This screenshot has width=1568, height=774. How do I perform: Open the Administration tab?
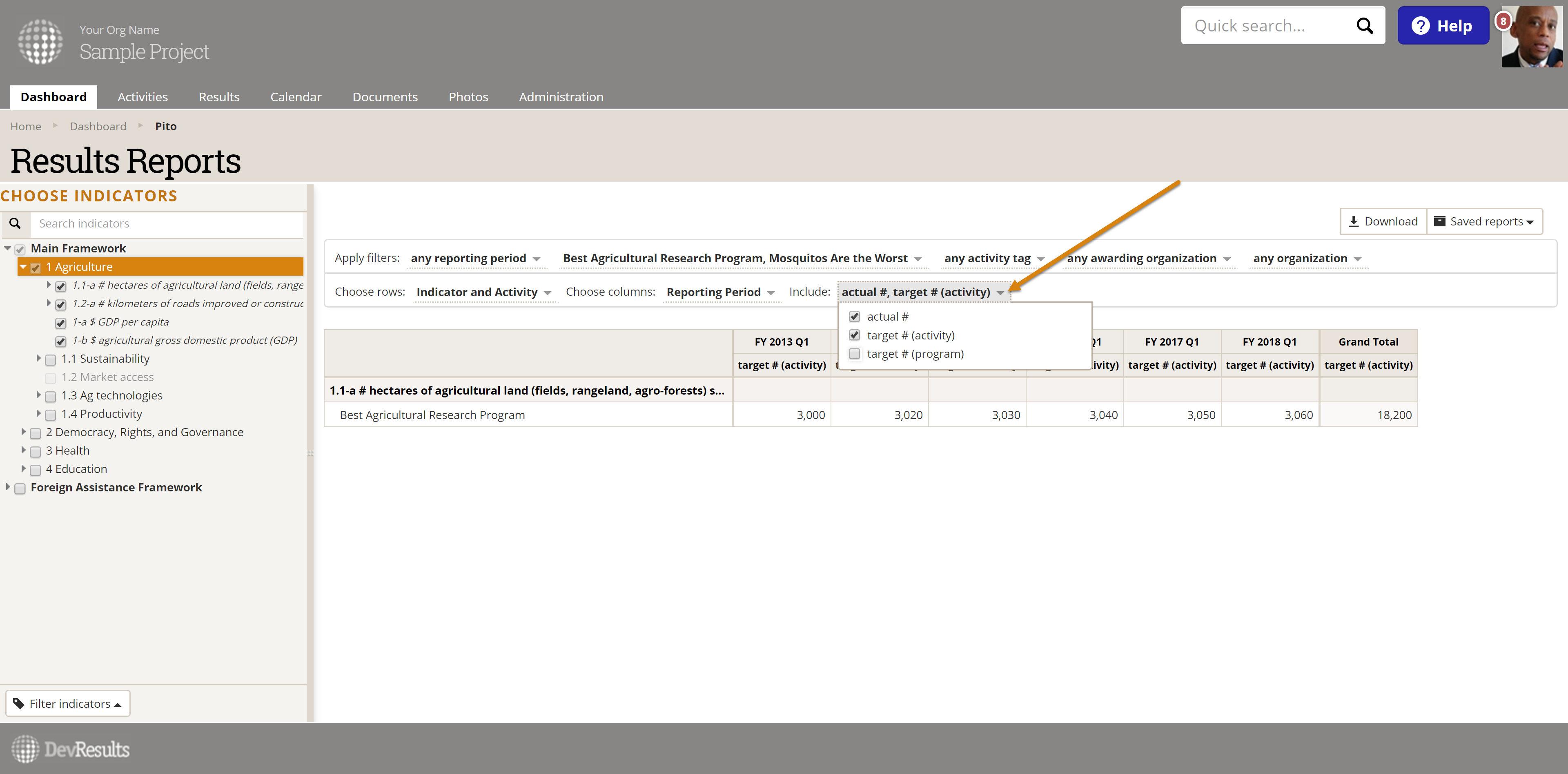pos(561,97)
